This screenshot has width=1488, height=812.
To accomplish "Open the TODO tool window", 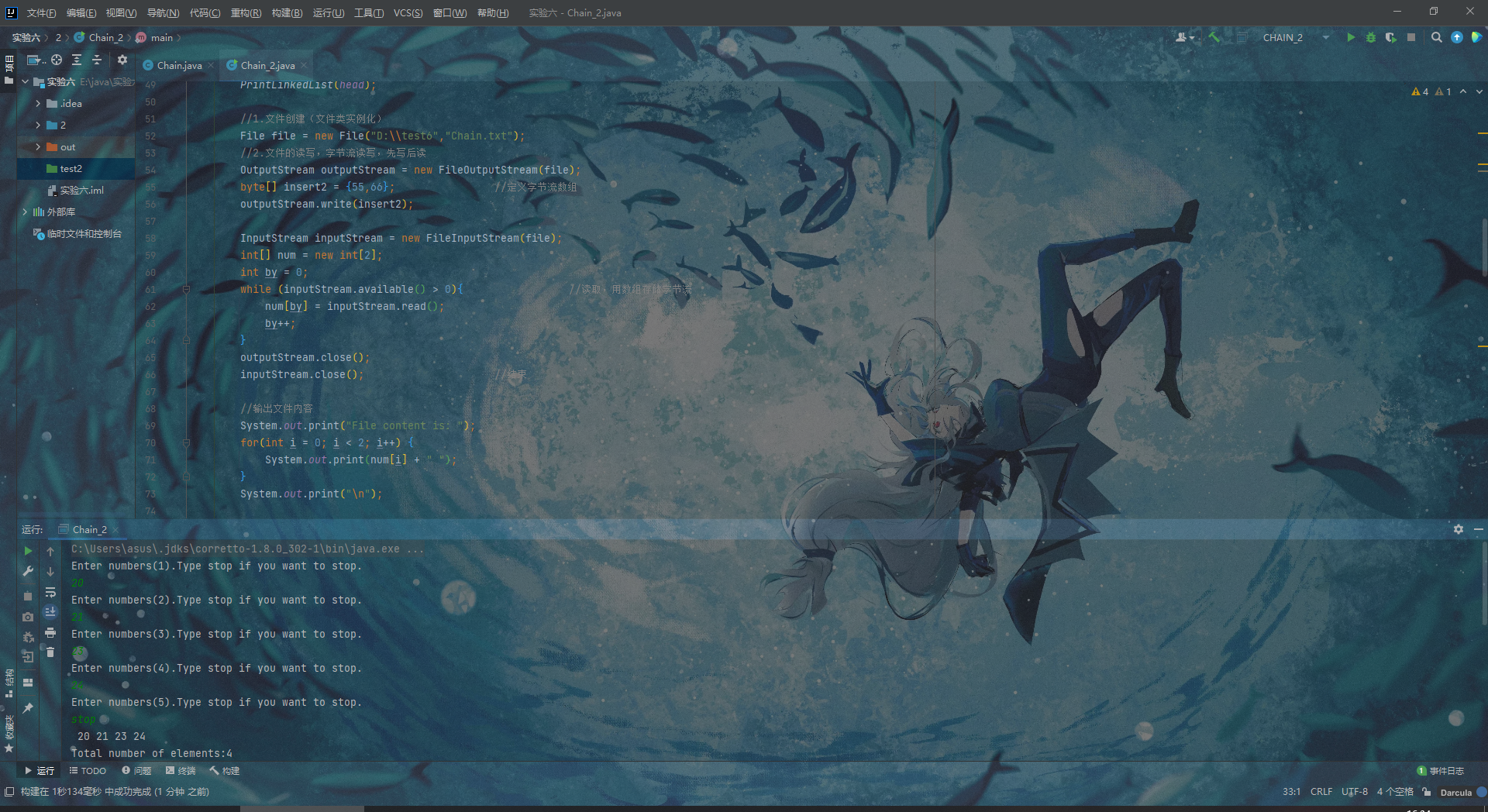I will 88,771.
